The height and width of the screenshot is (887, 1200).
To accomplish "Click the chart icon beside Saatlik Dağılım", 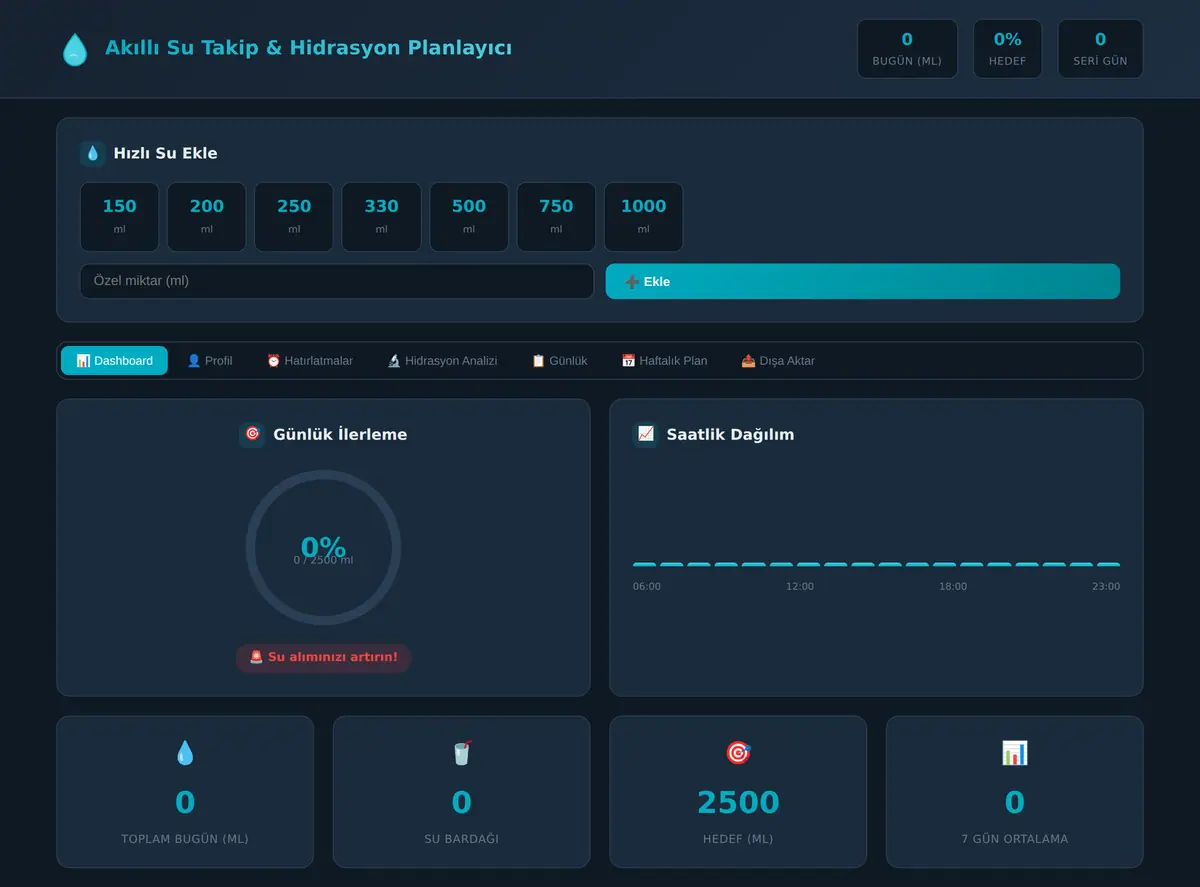I will (646, 434).
